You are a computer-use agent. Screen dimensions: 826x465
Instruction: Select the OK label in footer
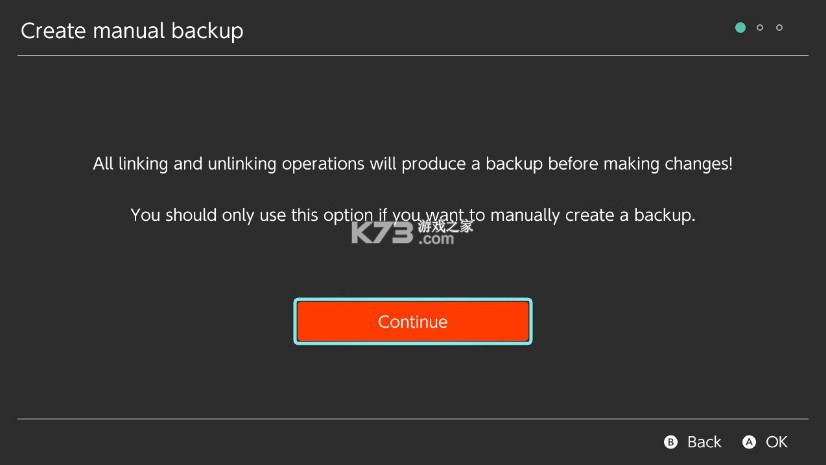777,442
